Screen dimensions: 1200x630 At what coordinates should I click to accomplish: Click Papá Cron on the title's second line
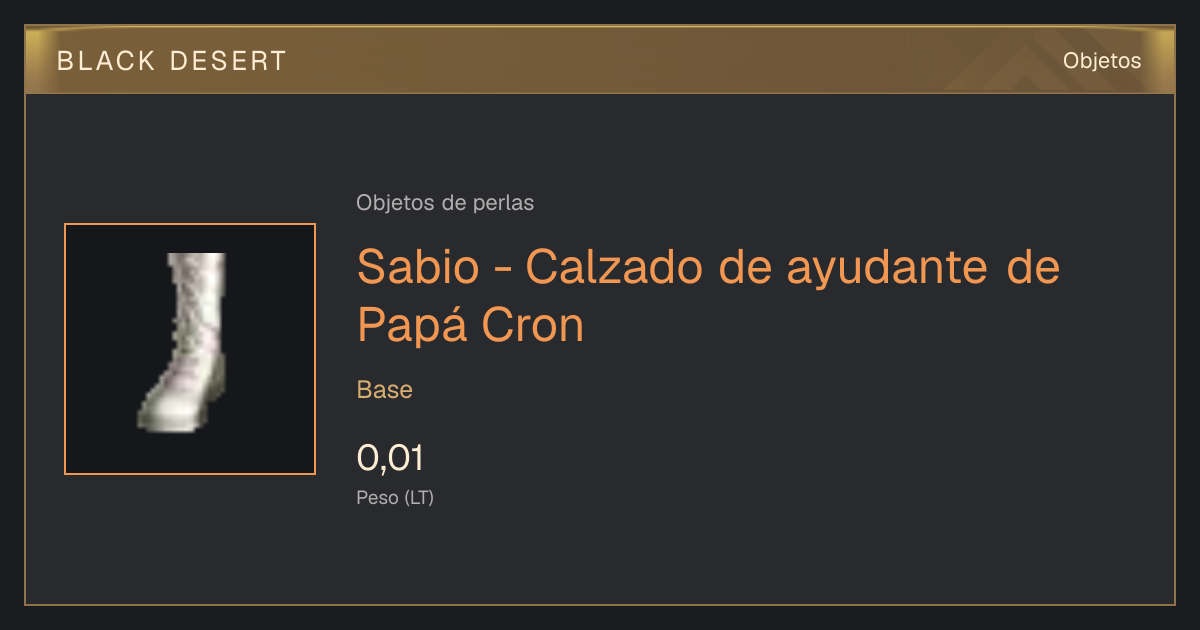click(470, 325)
